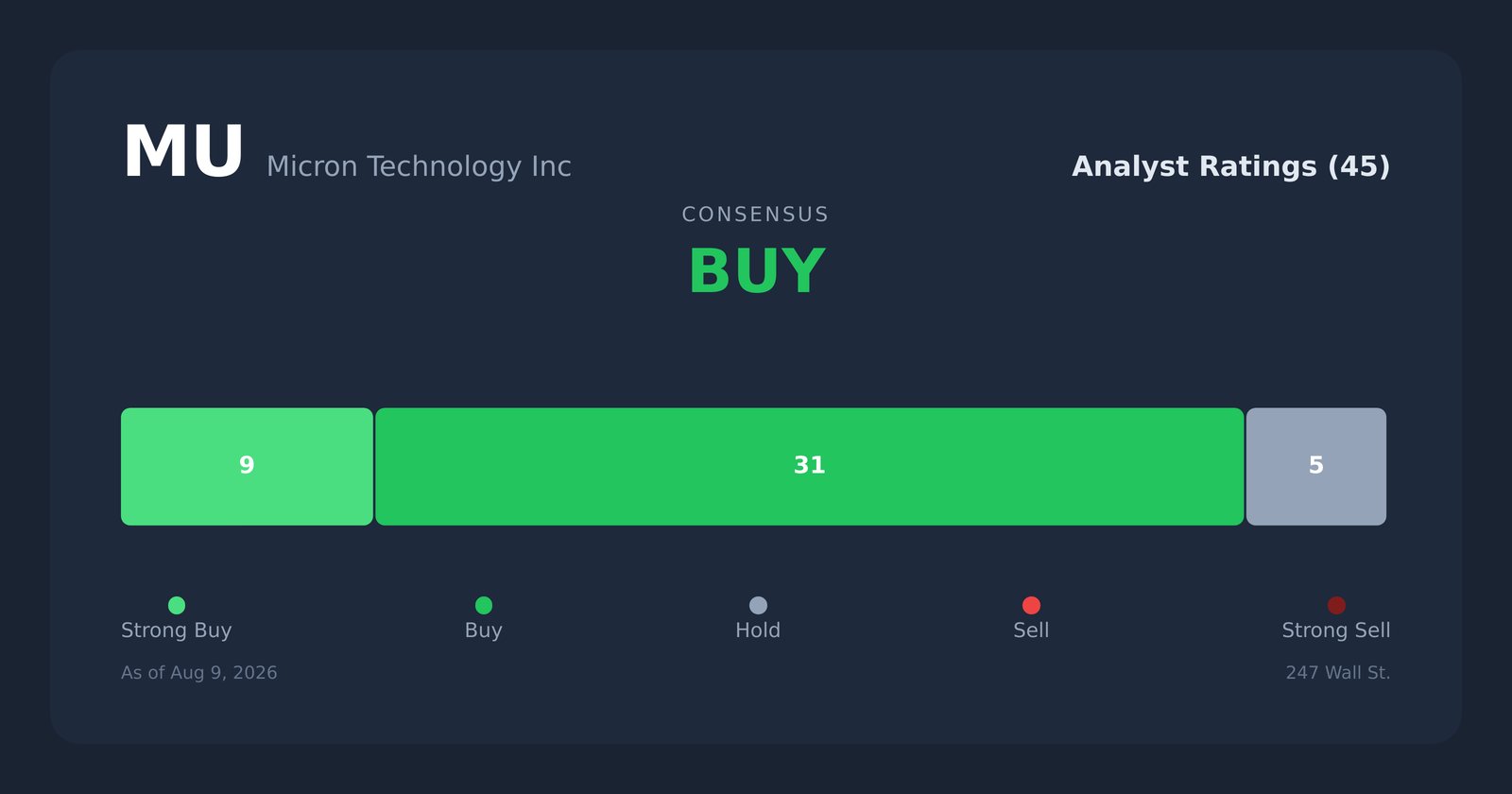Click the dark red Strong Sell dot
This screenshot has height=794, width=1512.
1336,605
